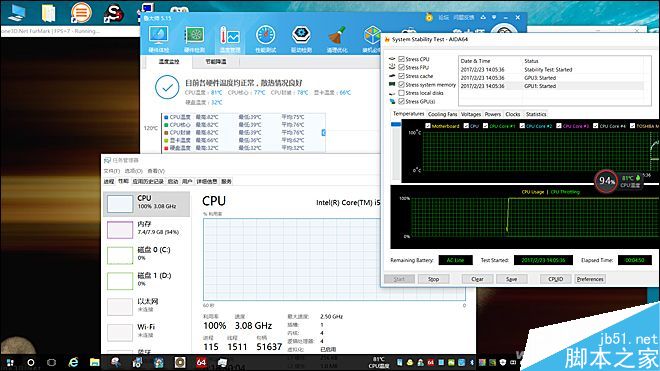Select 磁盘 0 (C:) sidebar item
Viewport: 660px width, 371px height.
click(x=146, y=255)
